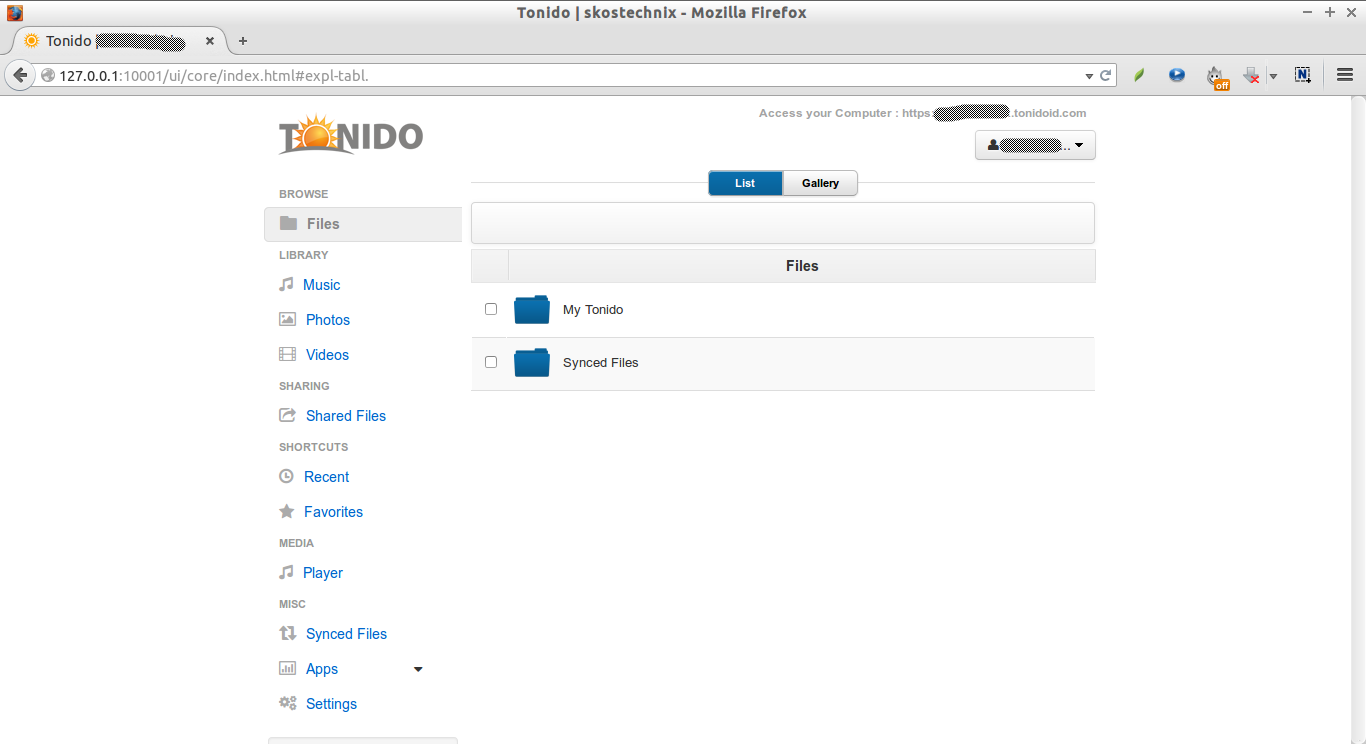Open the Apps link in sidebar
Image resolution: width=1366 pixels, height=744 pixels.
point(322,669)
